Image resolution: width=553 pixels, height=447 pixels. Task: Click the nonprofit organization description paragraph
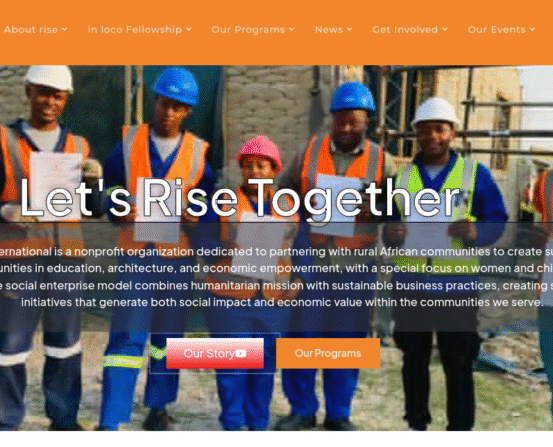(276, 277)
